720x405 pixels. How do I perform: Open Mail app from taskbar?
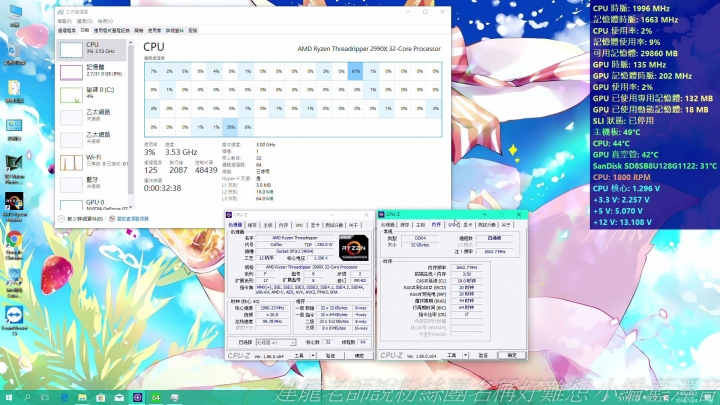pos(119,397)
